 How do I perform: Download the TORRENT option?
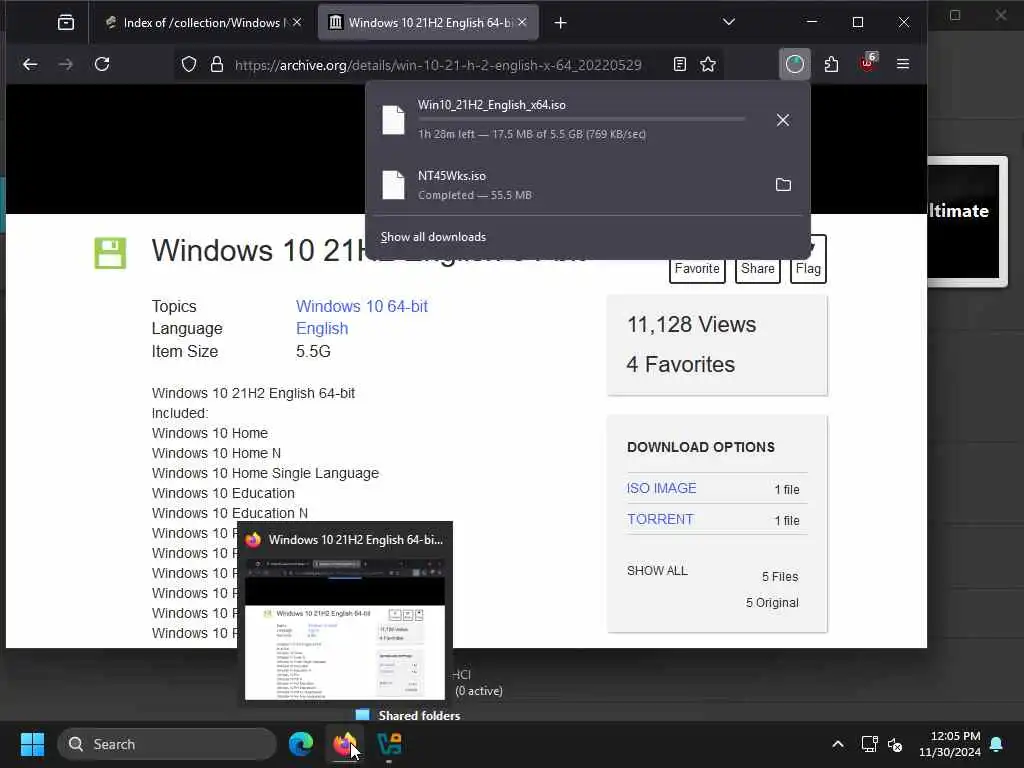pos(660,519)
